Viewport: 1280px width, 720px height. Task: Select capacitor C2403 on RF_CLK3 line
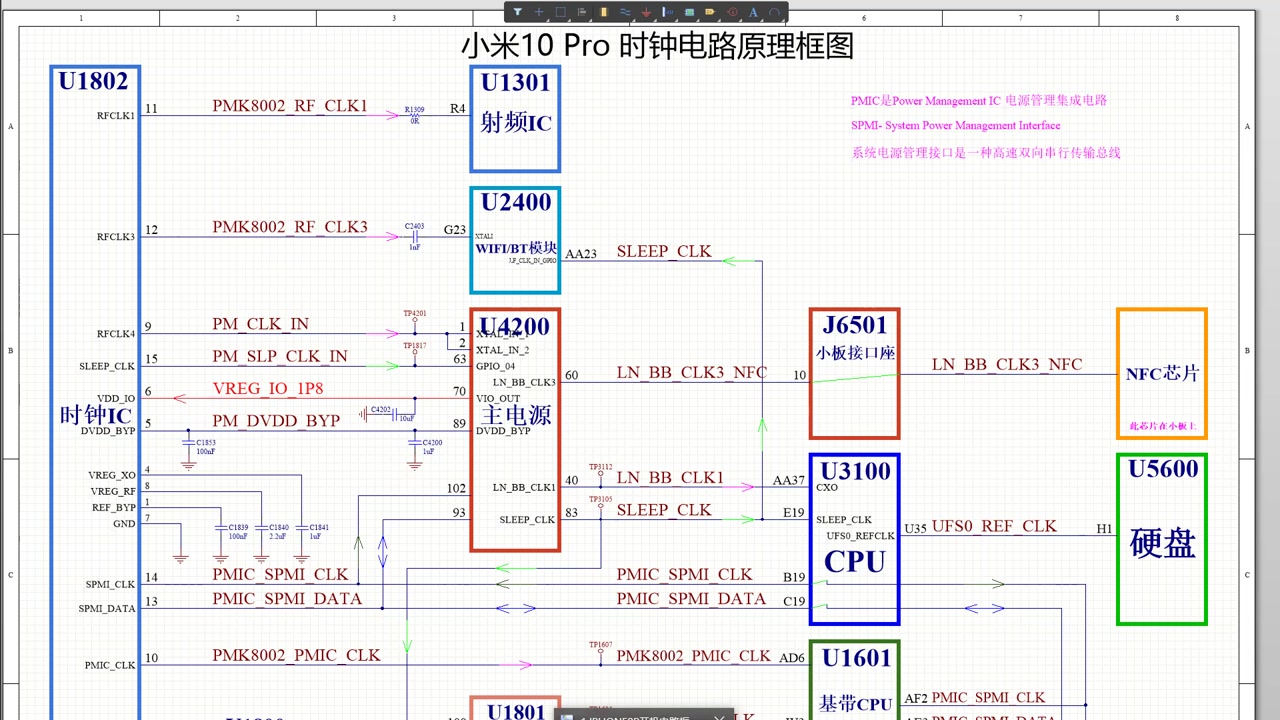[x=414, y=236]
